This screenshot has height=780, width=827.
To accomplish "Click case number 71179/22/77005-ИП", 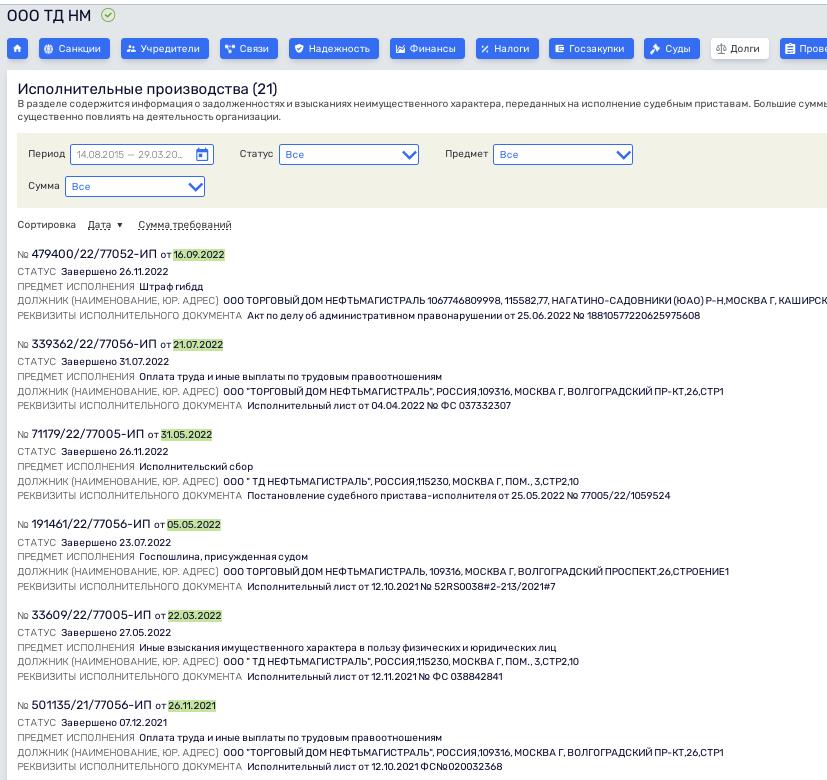I will pos(88,434).
